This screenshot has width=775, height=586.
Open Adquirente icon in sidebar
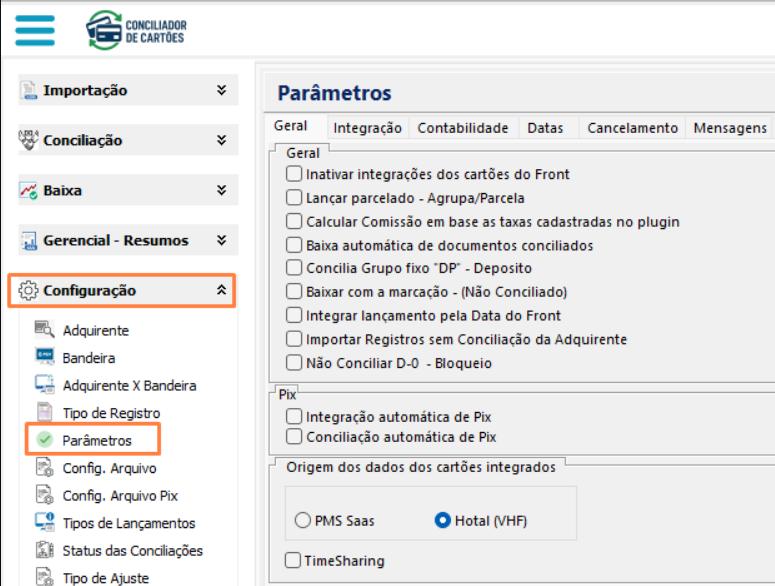pos(44,330)
